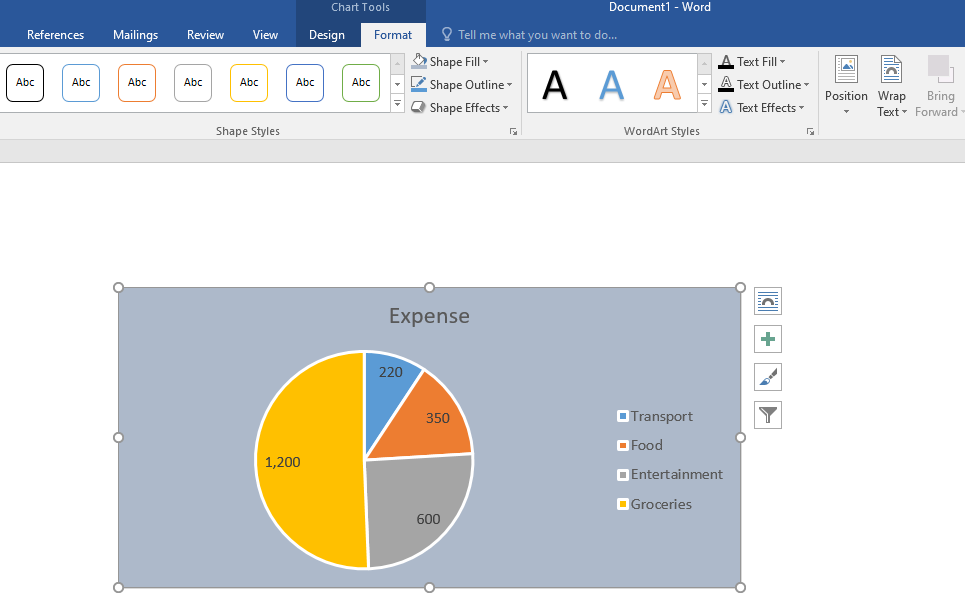The height and width of the screenshot is (597, 965).
Task: Expand the Shape Styles gallery More arrow
Action: (398, 104)
